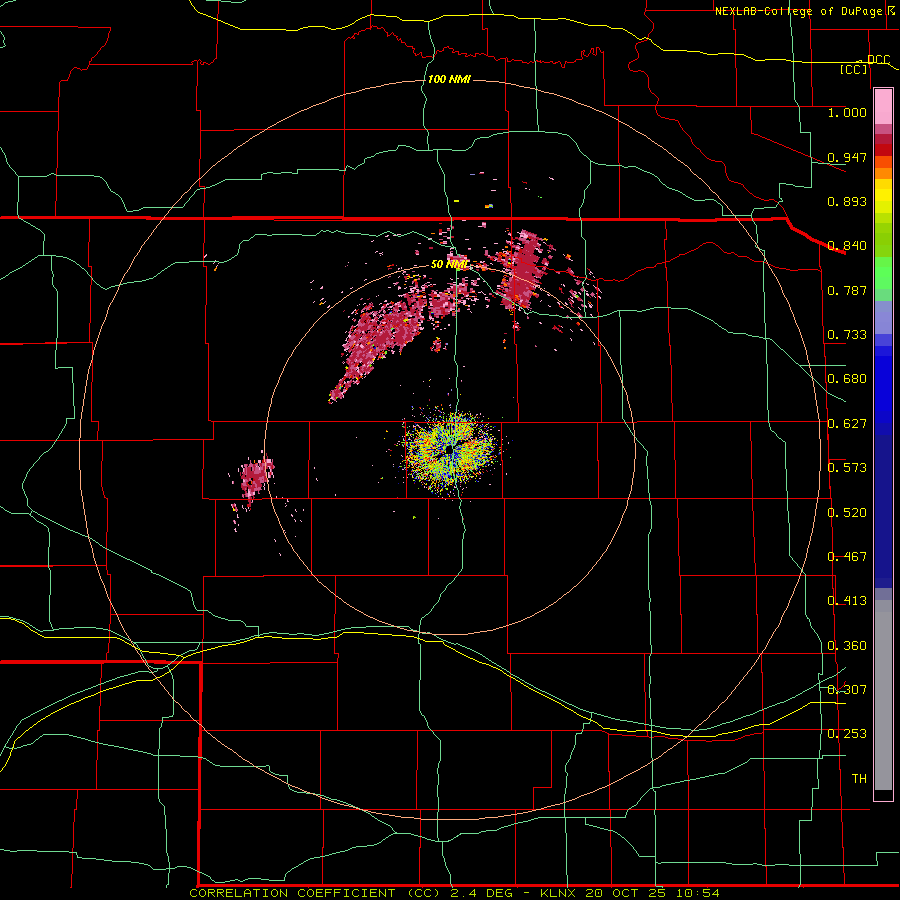Pick the bright green color bar segment
Screen dimensions: 900x900
click(x=883, y=273)
